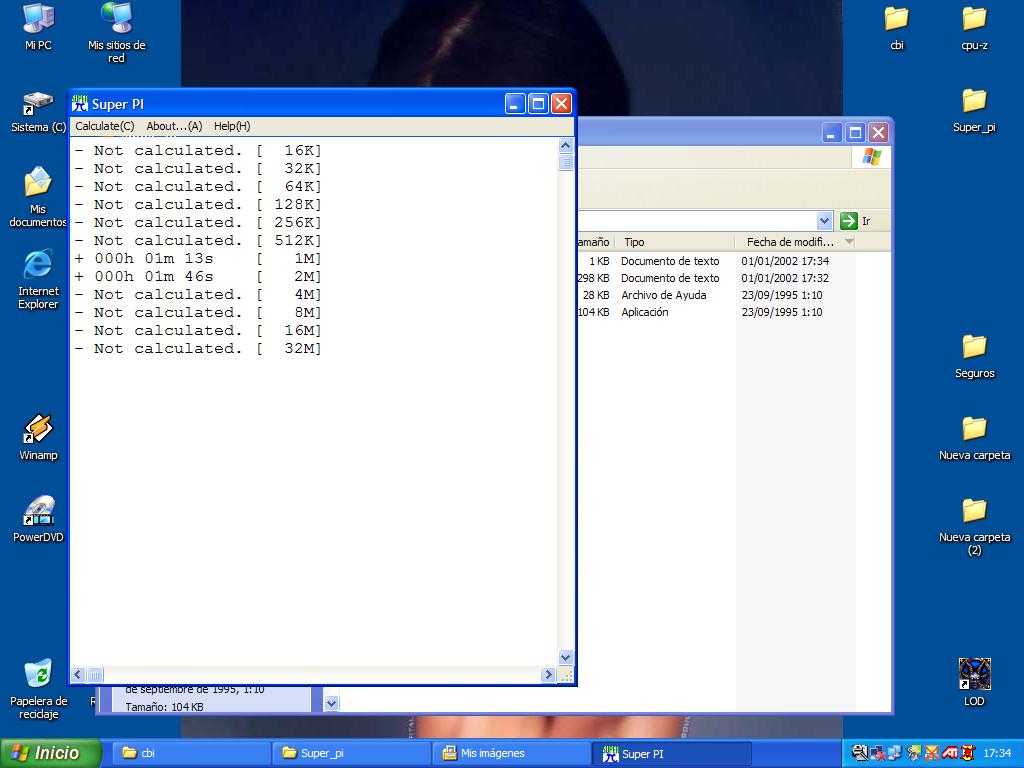Click the green Ir go button
Image resolution: width=1024 pixels, height=768 pixels.
coord(849,221)
